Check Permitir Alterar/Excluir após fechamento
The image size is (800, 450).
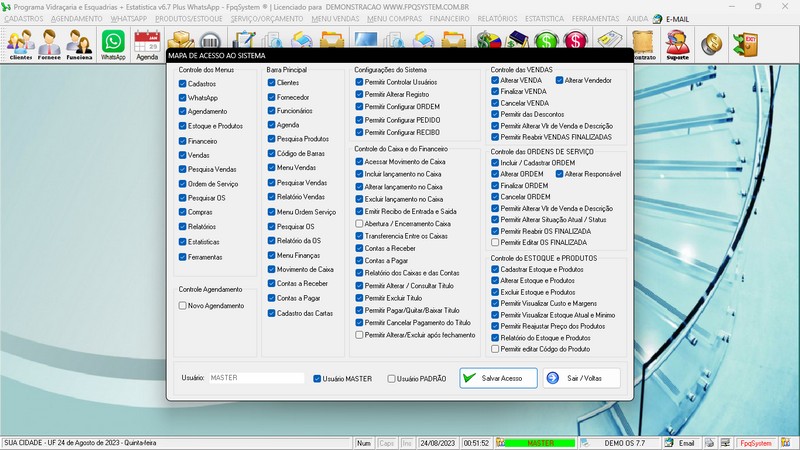[x=359, y=335]
